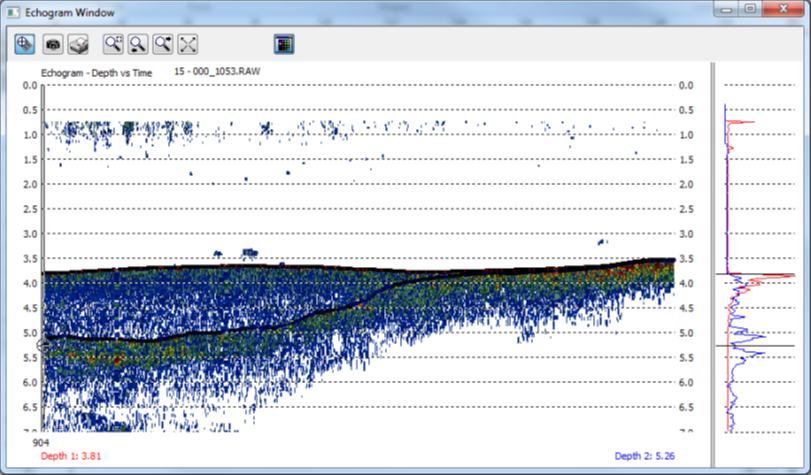Click the Depth 1: 3.81 readout
Image resolution: width=811 pixels, height=475 pixels.
tap(71, 456)
